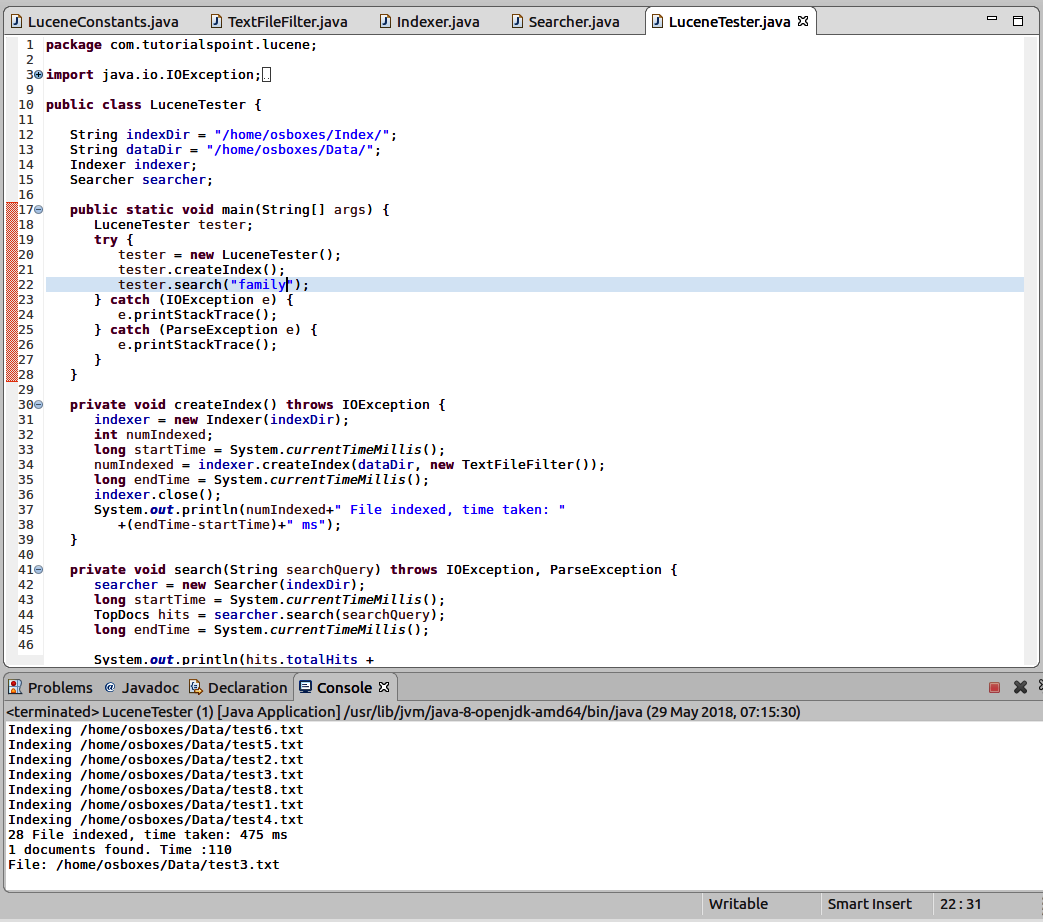This screenshot has width=1043, height=922.
Task: Open the TextFileFilter.java tab
Action: 286,22
